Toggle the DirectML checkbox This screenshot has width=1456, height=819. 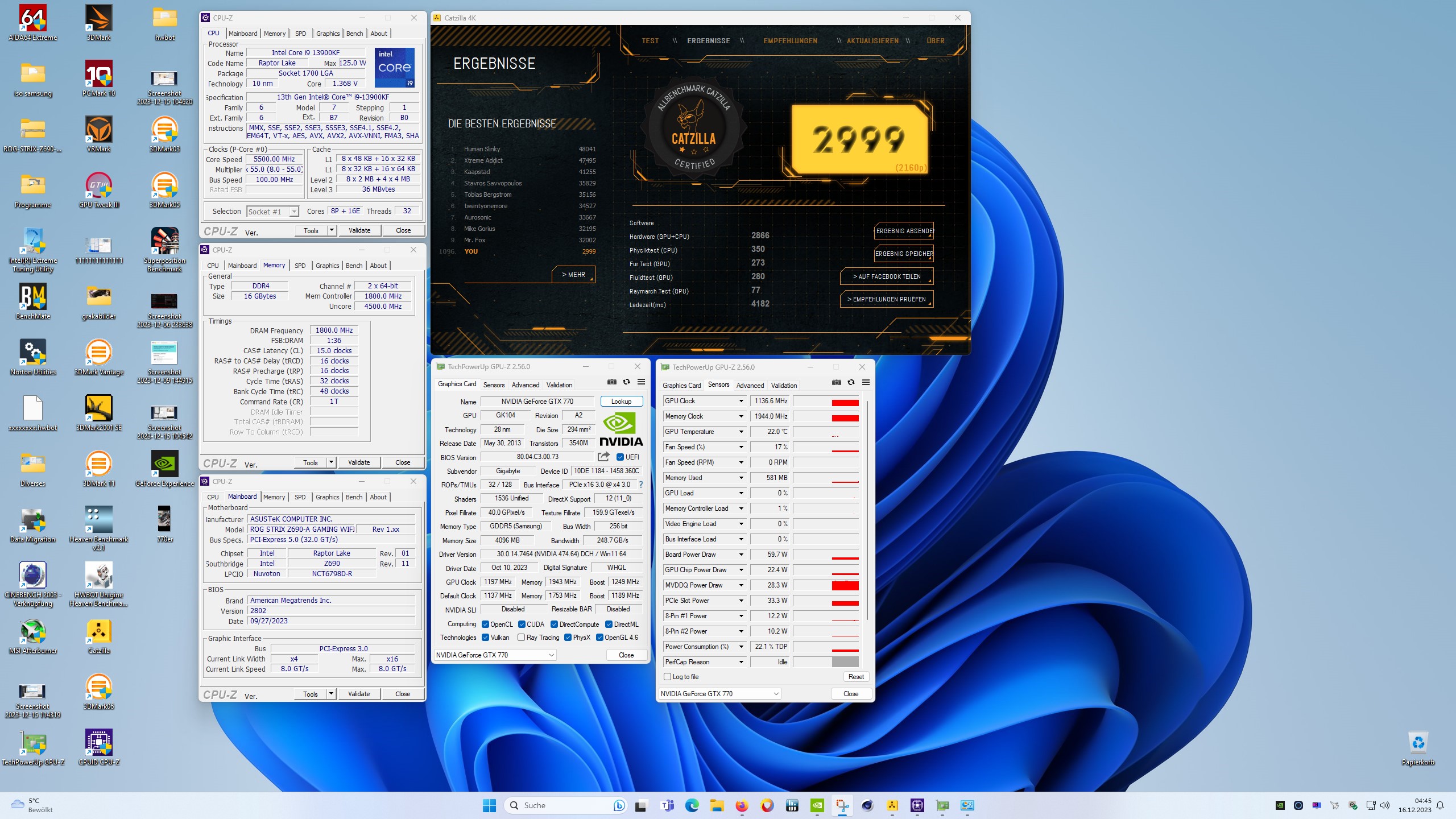click(609, 624)
